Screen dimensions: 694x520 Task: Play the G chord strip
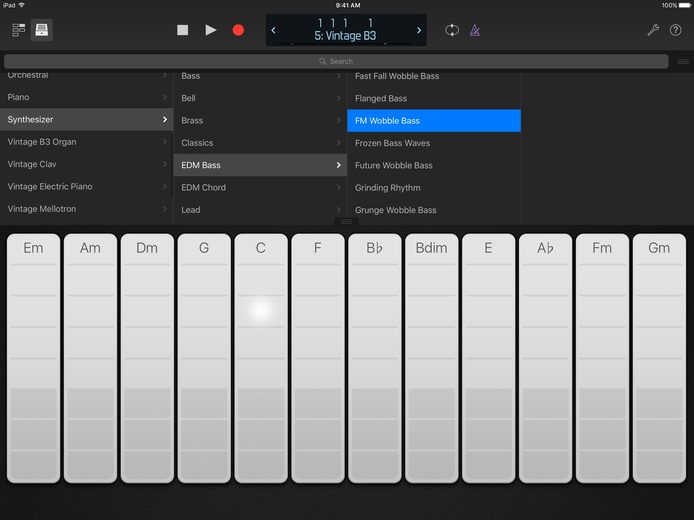204,358
